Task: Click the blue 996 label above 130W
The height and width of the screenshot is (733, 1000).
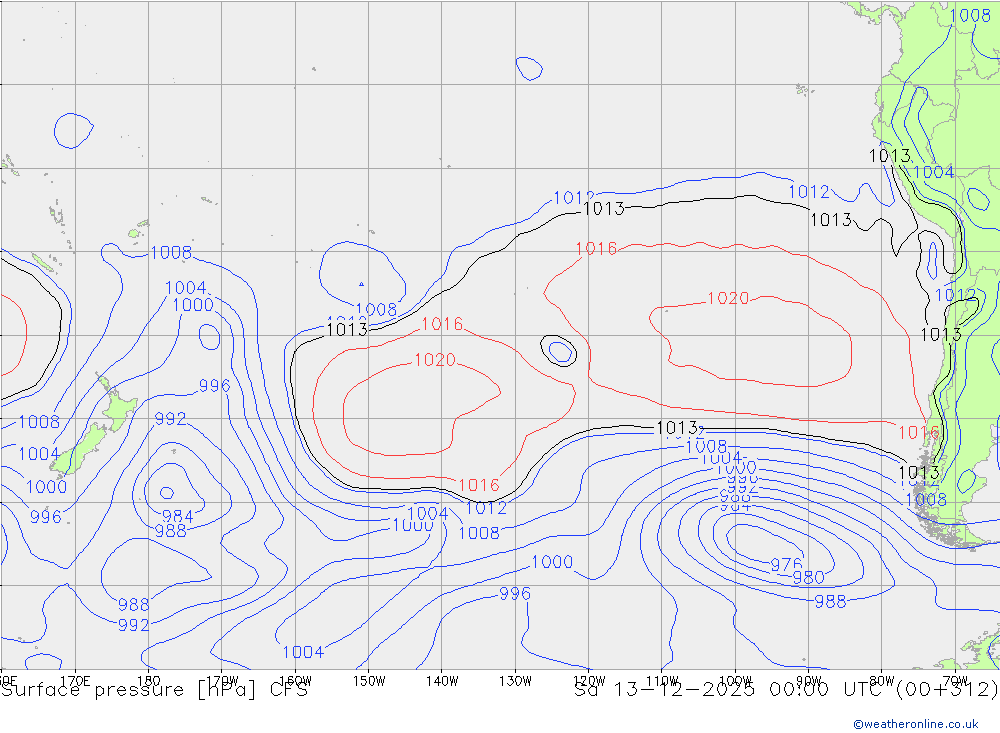Action: point(515,594)
